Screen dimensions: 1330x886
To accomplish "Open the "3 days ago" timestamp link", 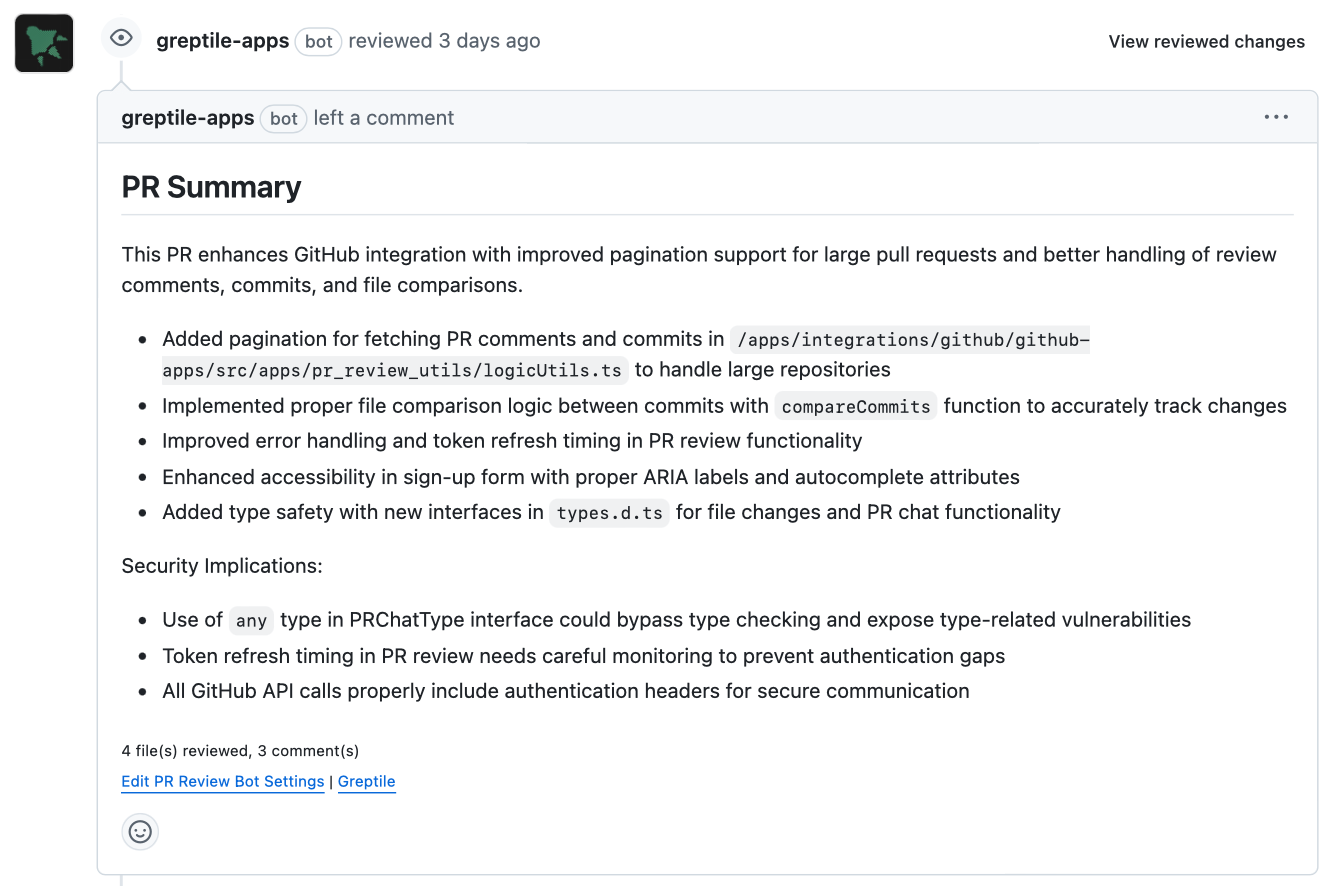I will click(x=489, y=41).
